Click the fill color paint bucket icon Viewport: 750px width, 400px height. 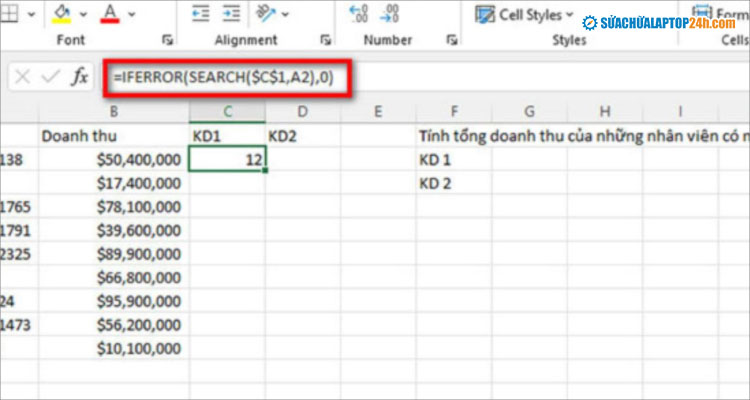(61, 13)
